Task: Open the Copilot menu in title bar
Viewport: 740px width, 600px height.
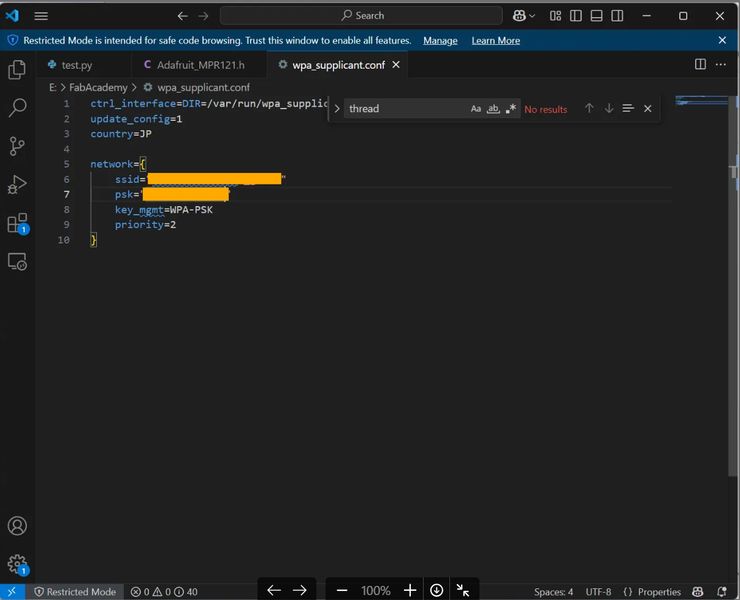Action: click(523, 16)
